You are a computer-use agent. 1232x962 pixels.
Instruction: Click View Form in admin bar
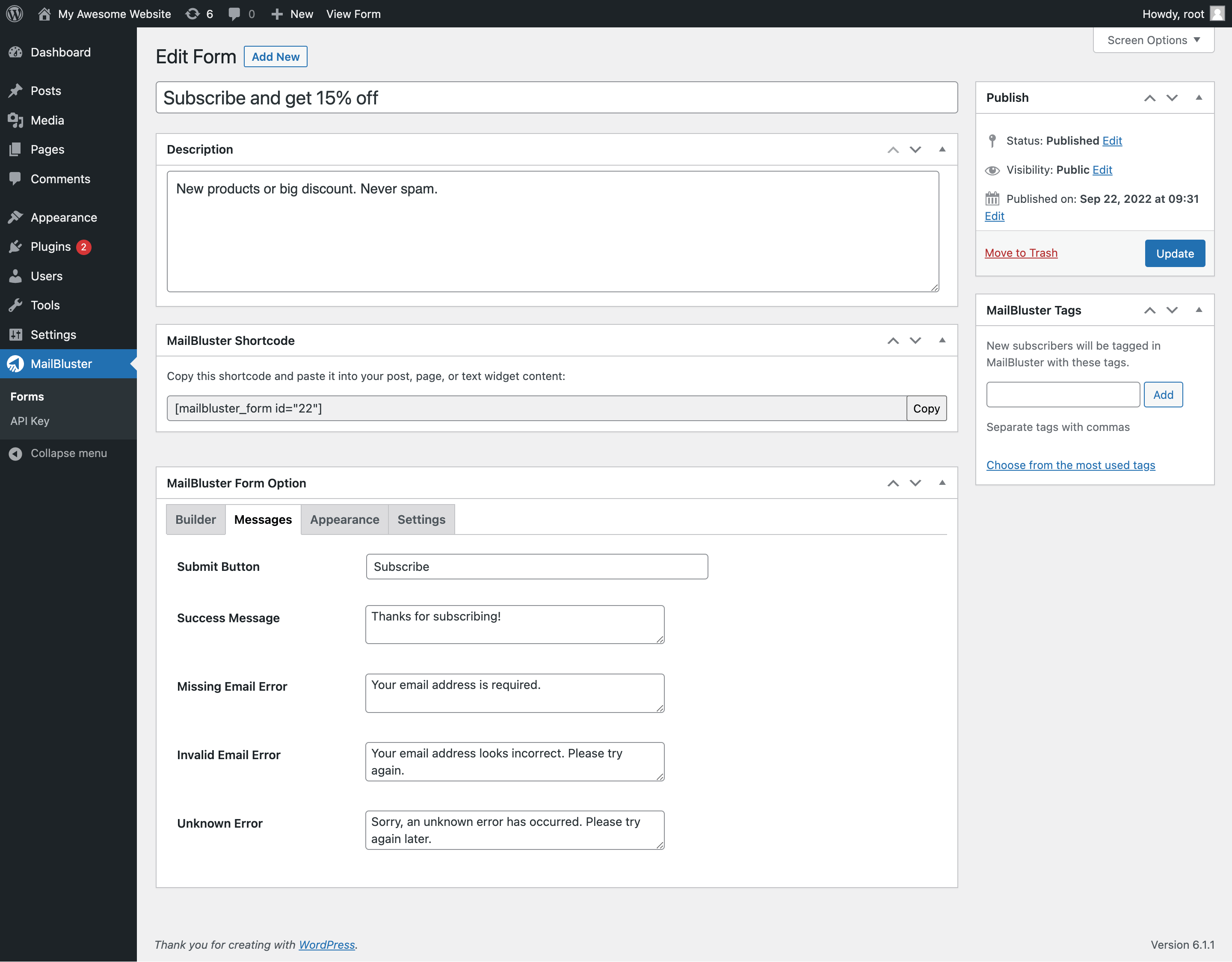353,14
